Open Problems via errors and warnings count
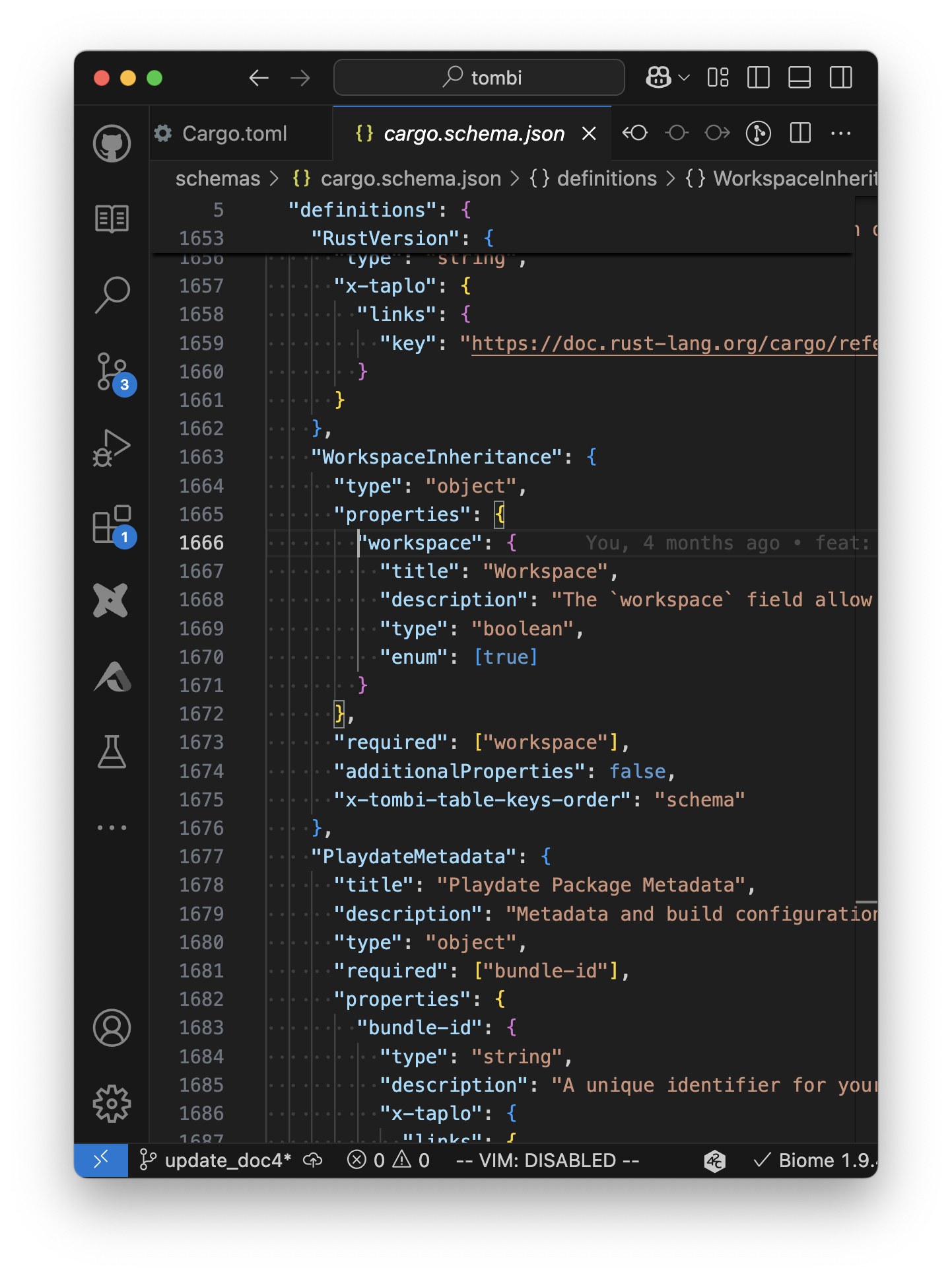Image resolution: width=952 pixels, height=1276 pixels. 388,1160
